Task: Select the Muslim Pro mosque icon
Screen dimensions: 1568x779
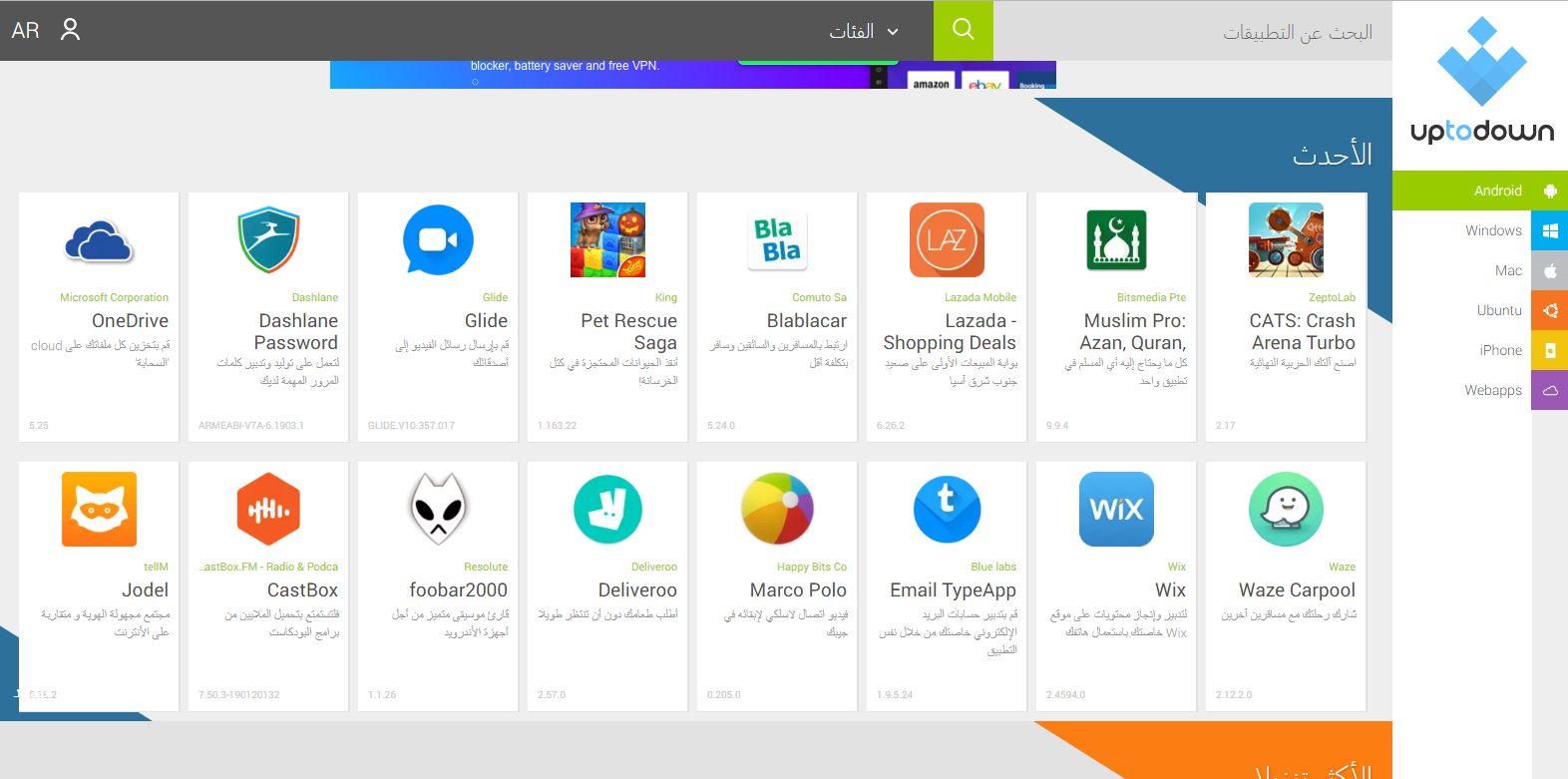Action: pyautogui.click(x=1116, y=240)
